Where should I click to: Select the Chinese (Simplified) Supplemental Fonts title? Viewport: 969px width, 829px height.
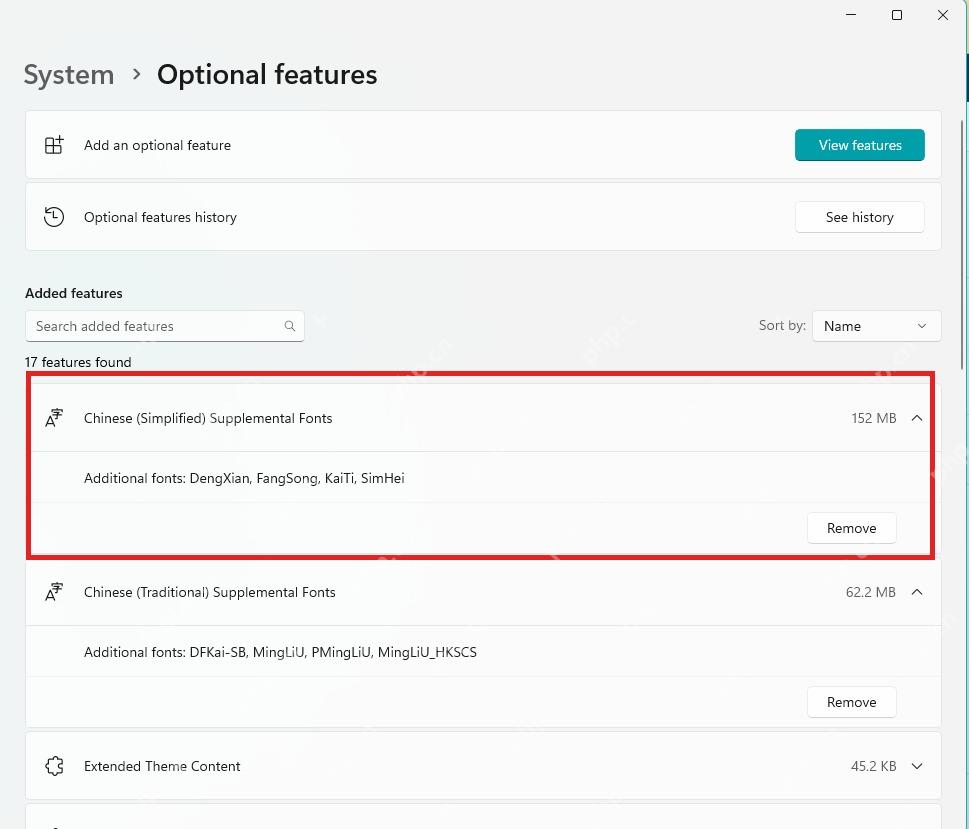click(x=208, y=419)
